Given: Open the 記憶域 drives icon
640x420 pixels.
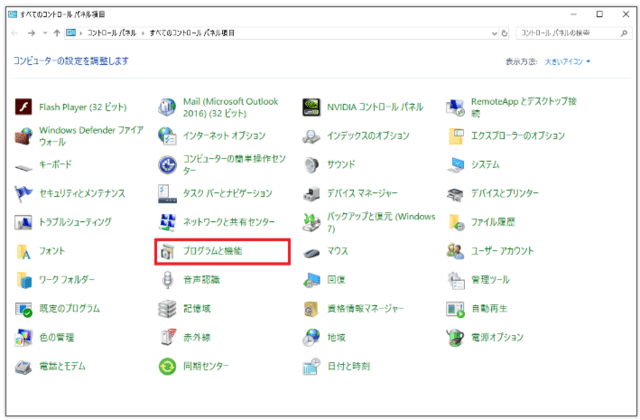Looking at the screenshot, I should pos(167,309).
